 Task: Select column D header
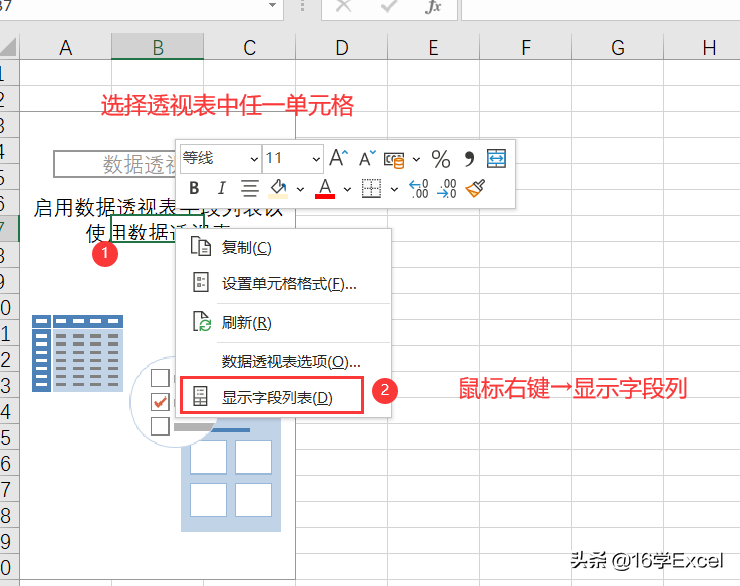(342, 47)
